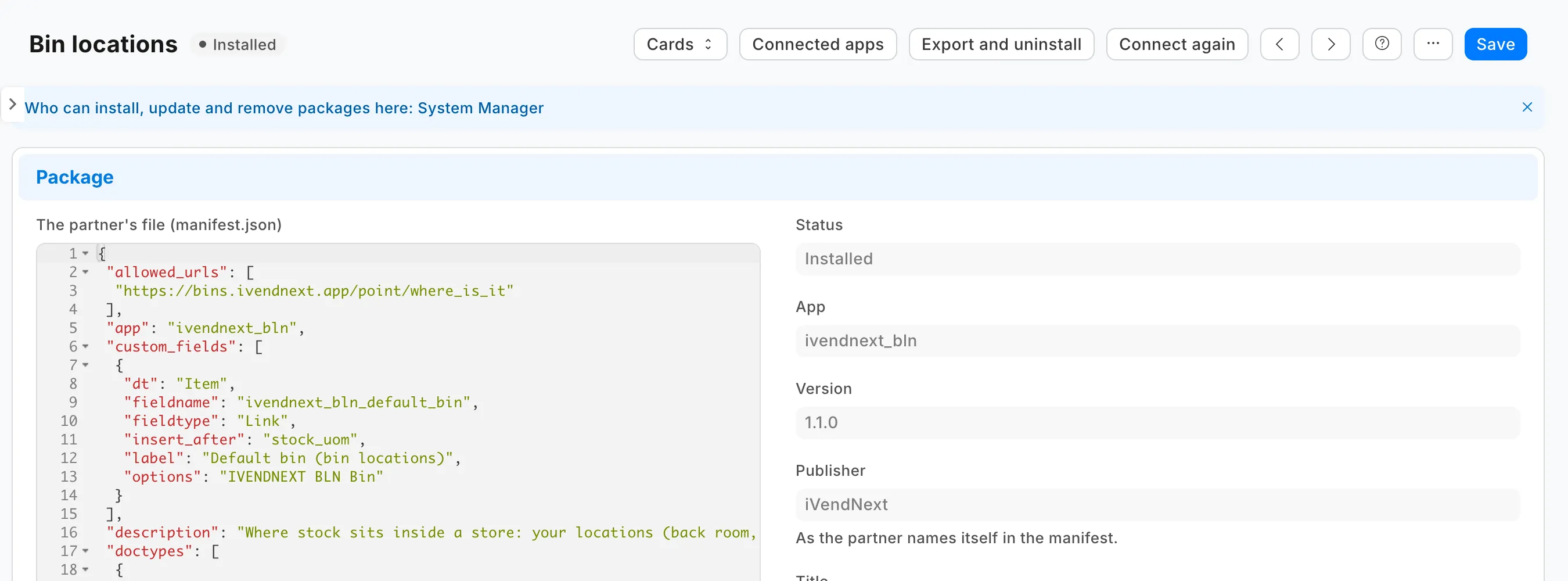
Task: Fold the object at line 18
Action: click(86, 569)
